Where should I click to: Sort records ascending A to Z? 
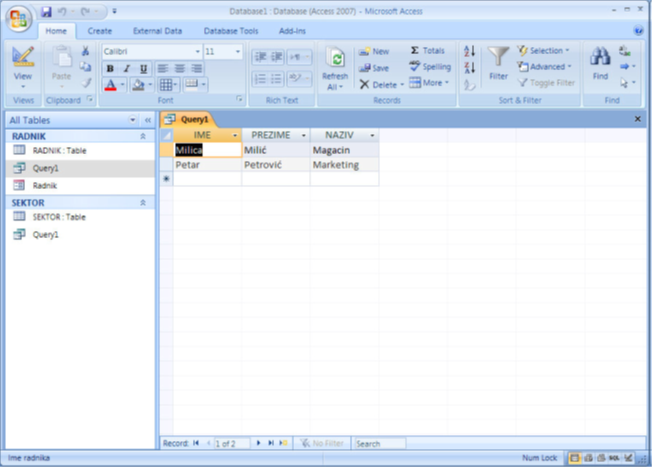pos(469,51)
